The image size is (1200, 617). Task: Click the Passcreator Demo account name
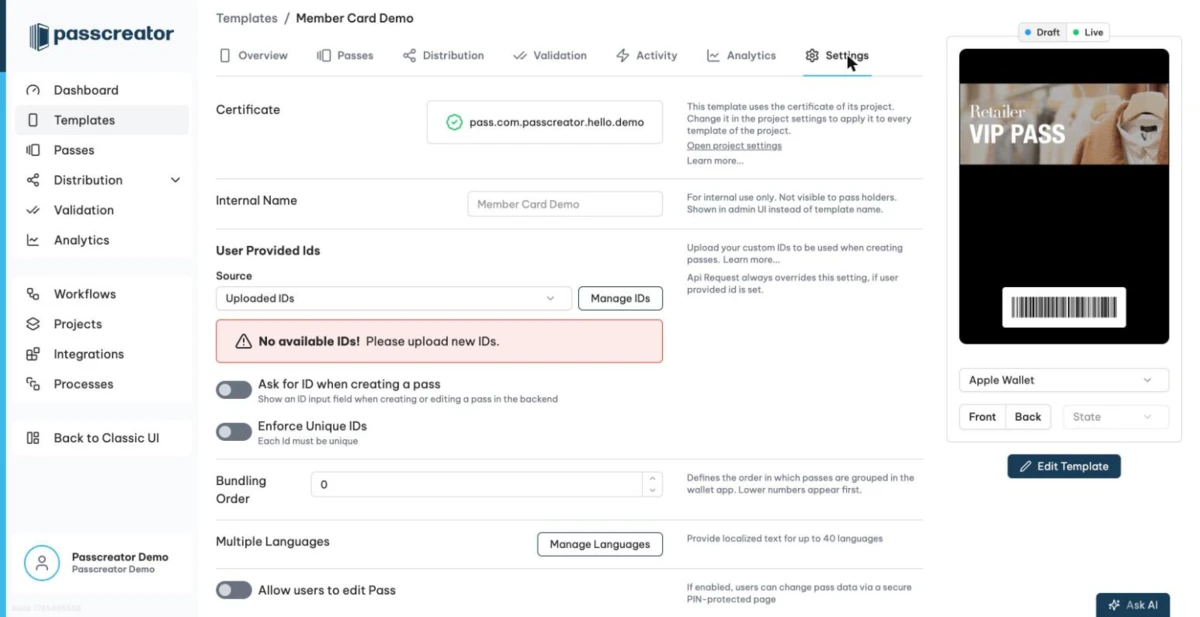coord(120,557)
